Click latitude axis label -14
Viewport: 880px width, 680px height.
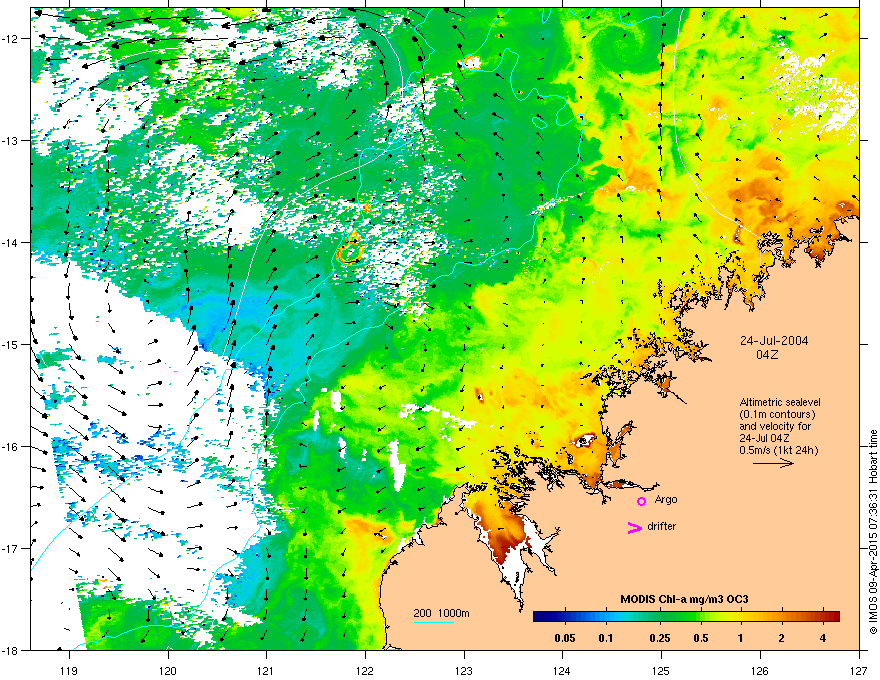point(10,242)
